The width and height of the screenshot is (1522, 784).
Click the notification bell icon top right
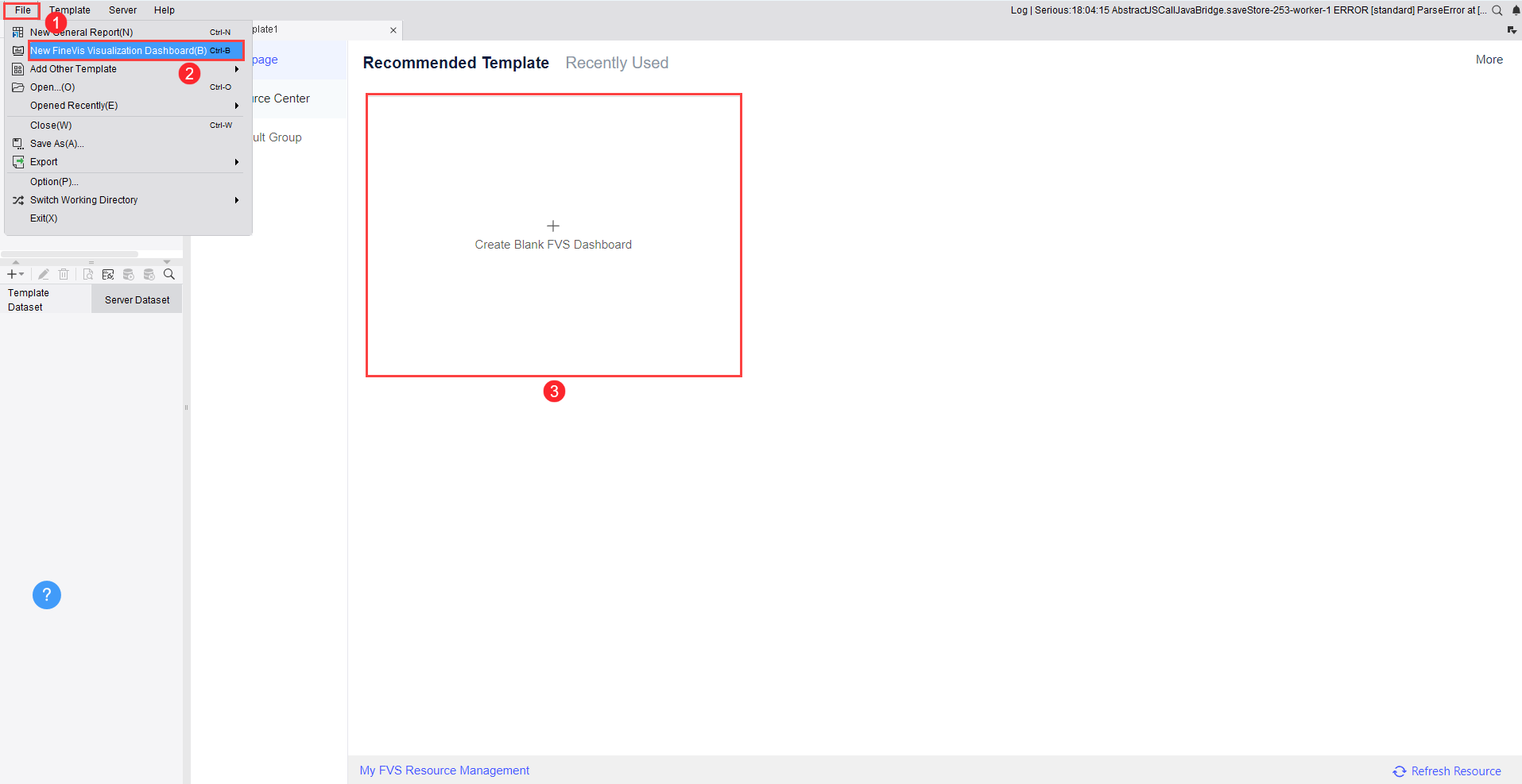[x=1514, y=10]
